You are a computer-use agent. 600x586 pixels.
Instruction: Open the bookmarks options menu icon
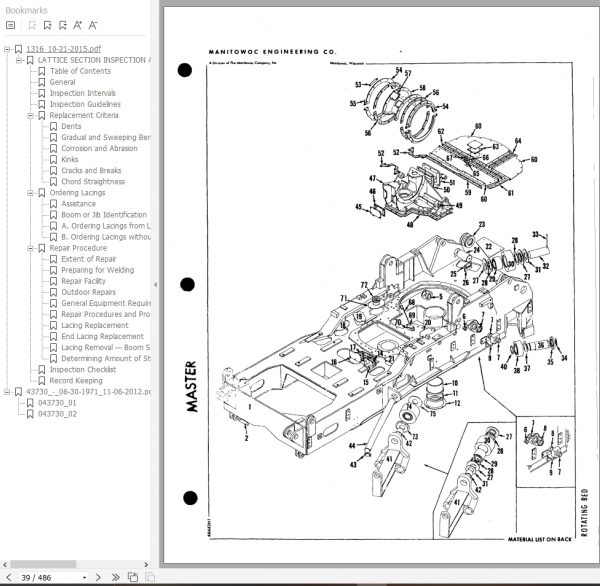11,25
